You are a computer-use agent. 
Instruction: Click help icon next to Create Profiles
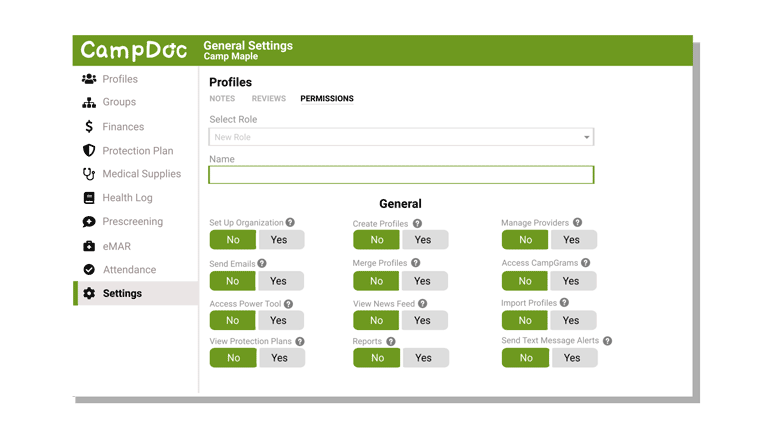tap(417, 223)
